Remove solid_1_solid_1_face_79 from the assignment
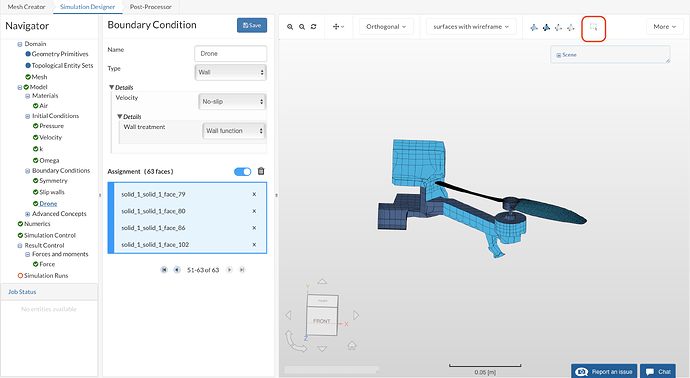The height and width of the screenshot is (378, 690). point(254,194)
